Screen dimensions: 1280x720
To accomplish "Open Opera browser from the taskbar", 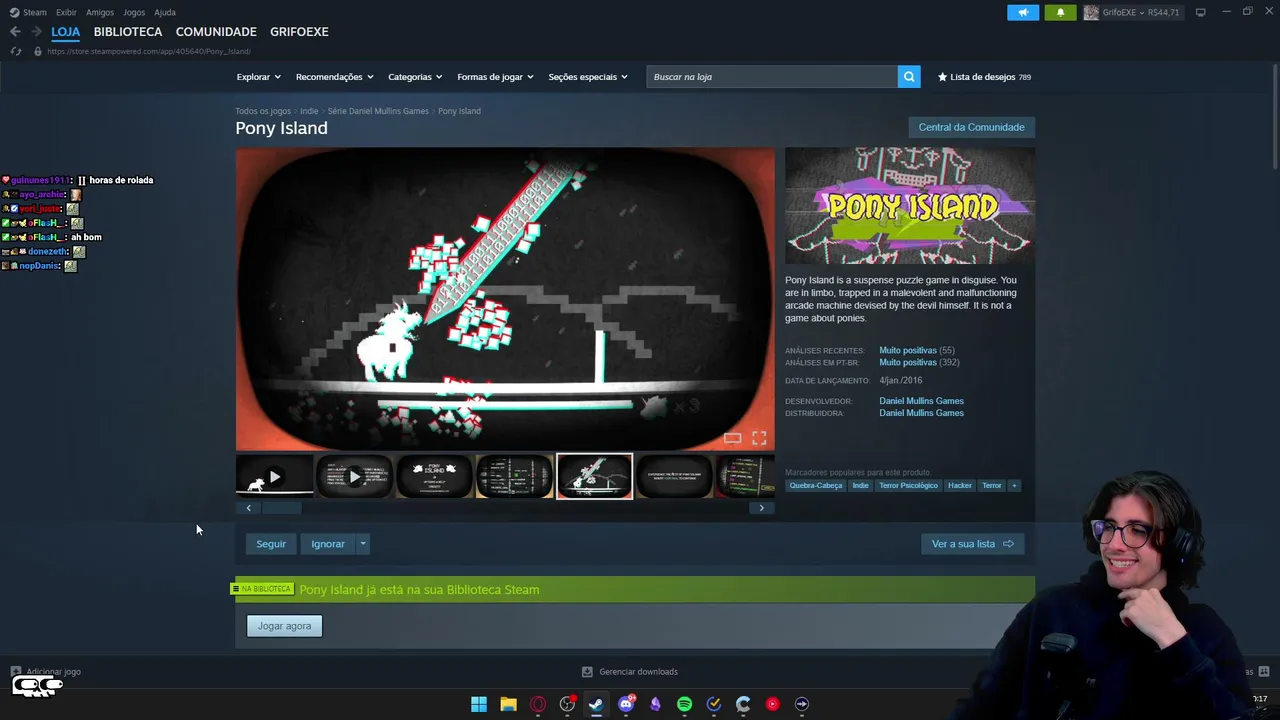I will [538, 704].
